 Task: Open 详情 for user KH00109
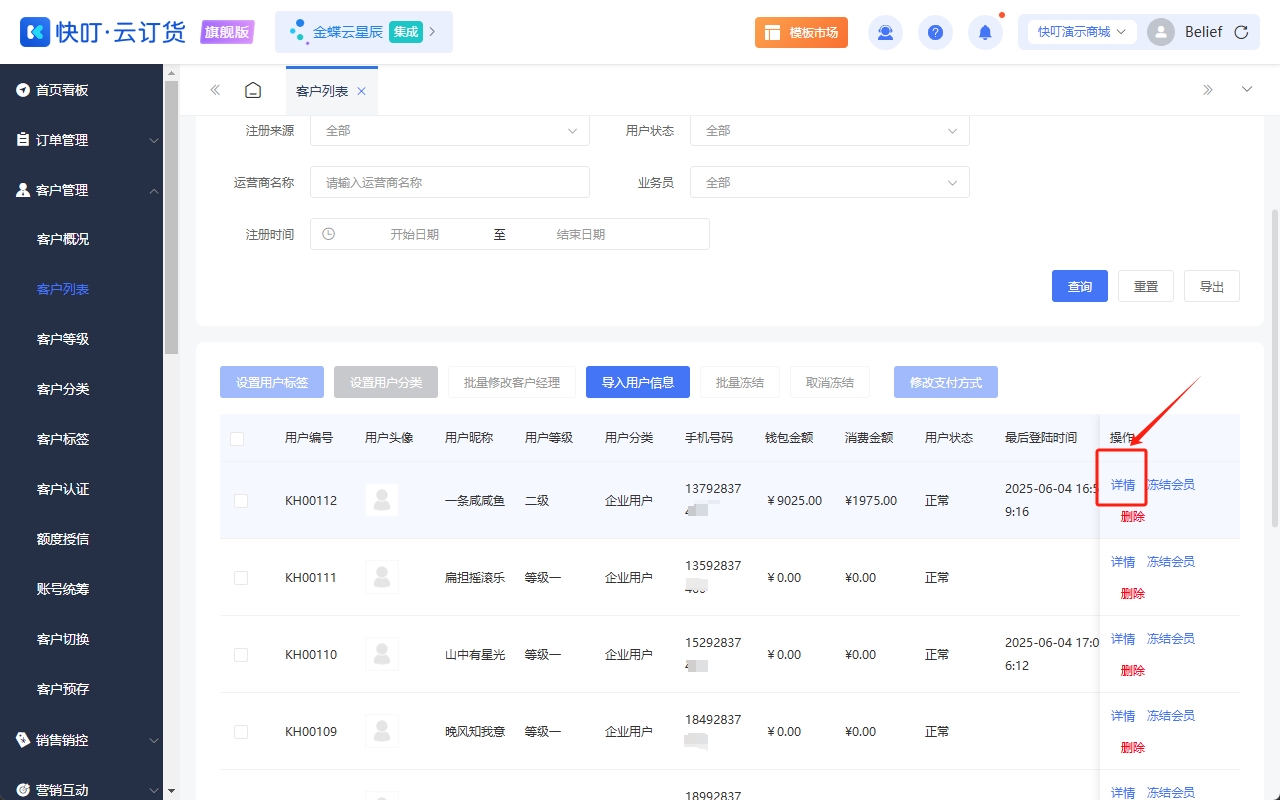(1123, 716)
